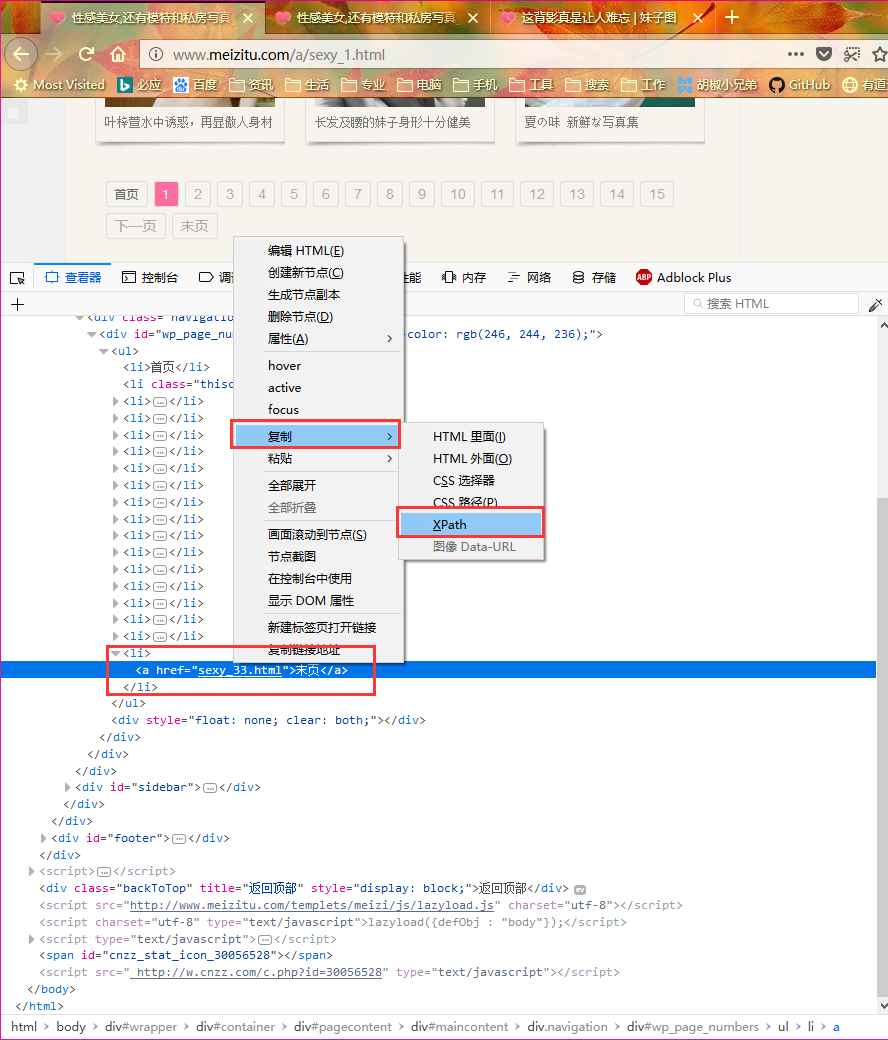Click the Pocket save icon
This screenshot has width=888, height=1040.
[x=824, y=54]
